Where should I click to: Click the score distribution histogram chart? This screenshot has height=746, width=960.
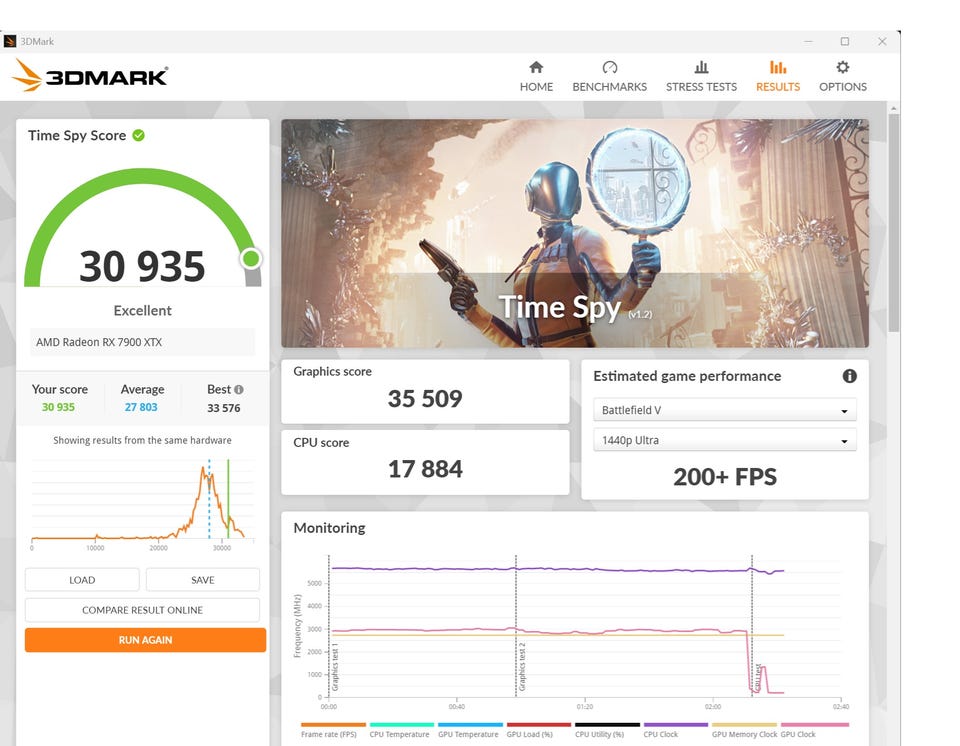pos(142,503)
